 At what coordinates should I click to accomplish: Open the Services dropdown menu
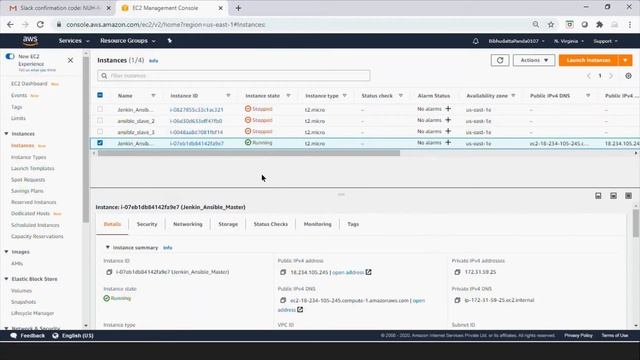point(74,41)
